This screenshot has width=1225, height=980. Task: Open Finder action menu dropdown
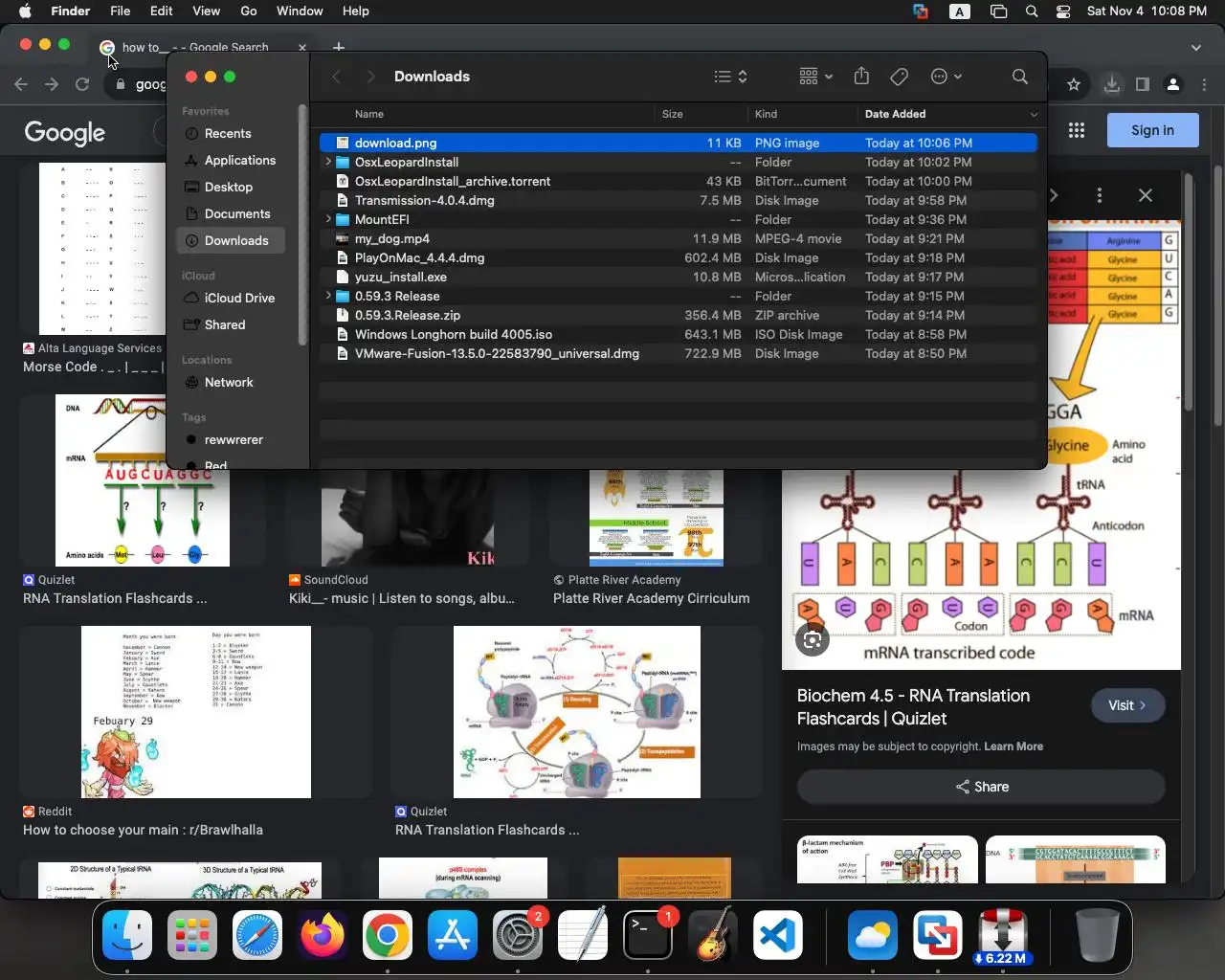[947, 77]
